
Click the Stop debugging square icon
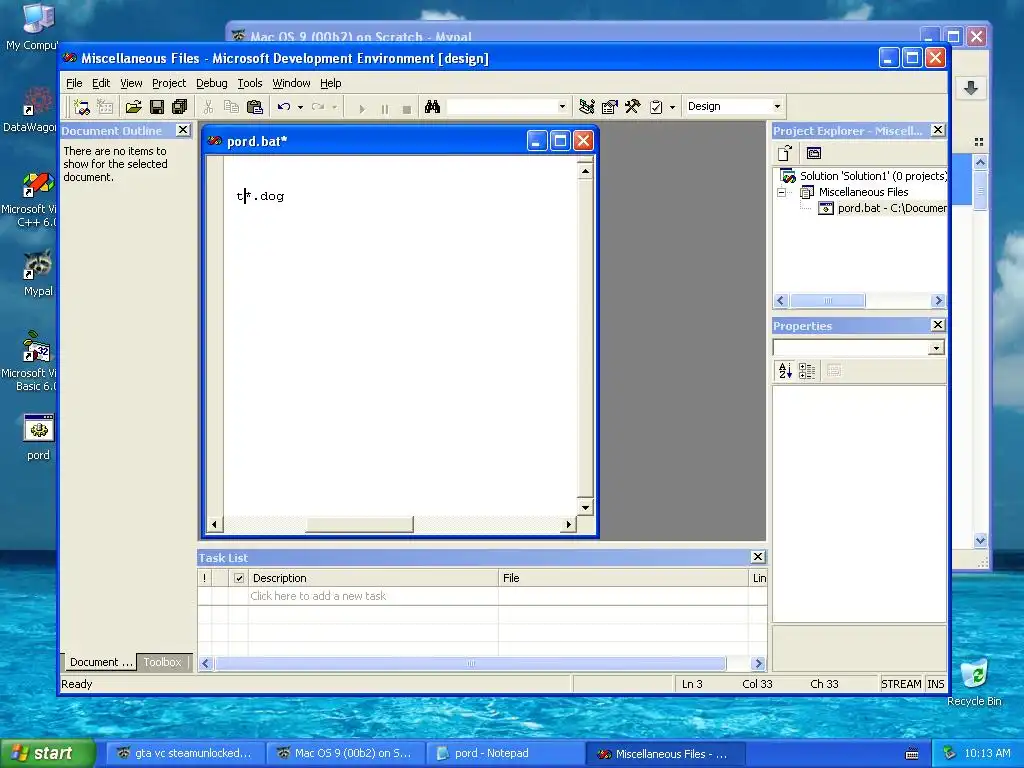click(407, 108)
